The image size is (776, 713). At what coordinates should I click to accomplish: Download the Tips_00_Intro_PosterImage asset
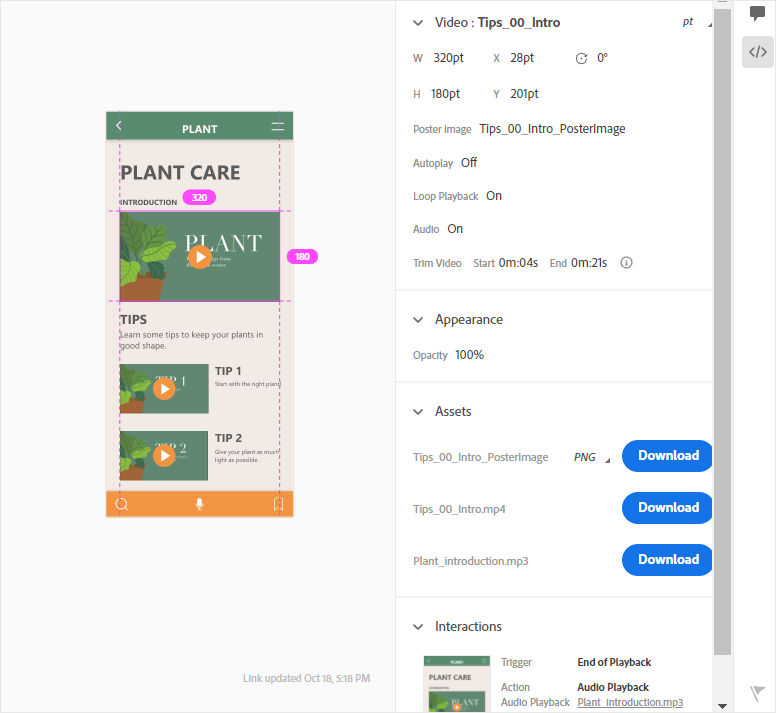[667, 456]
